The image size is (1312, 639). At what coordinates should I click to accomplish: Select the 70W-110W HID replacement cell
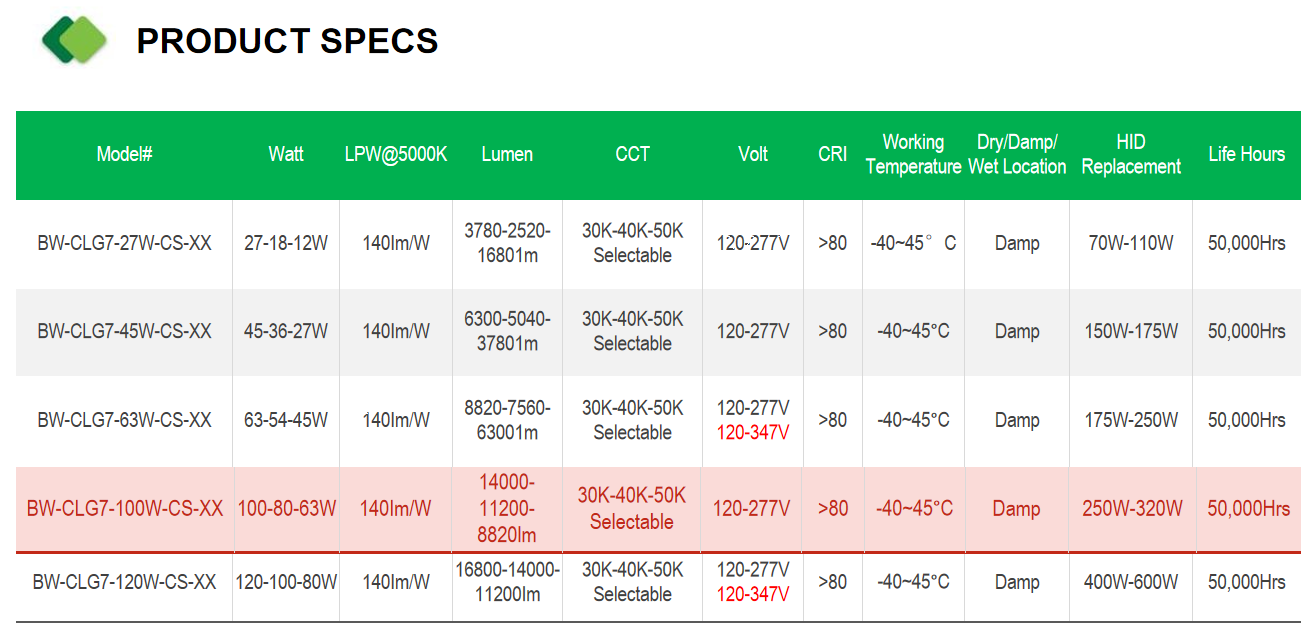point(1131,243)
